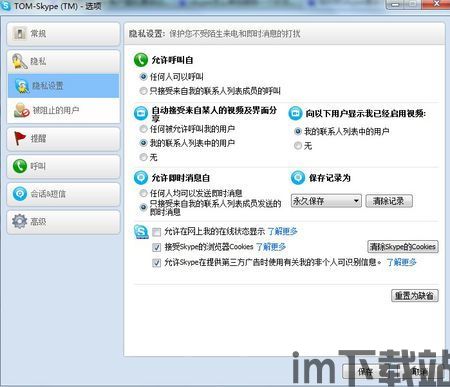
Task: Click the green phone icon beside 允许呼叫自
Action: click(x=141, y=60)
